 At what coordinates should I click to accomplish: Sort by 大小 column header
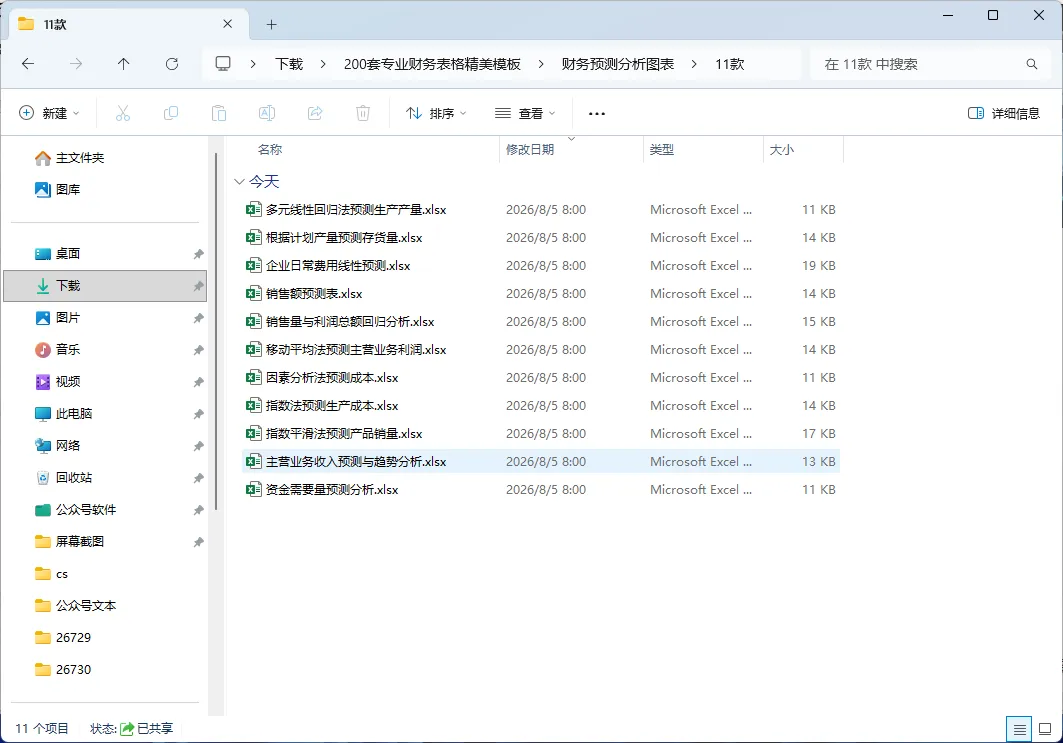(803, 149)
